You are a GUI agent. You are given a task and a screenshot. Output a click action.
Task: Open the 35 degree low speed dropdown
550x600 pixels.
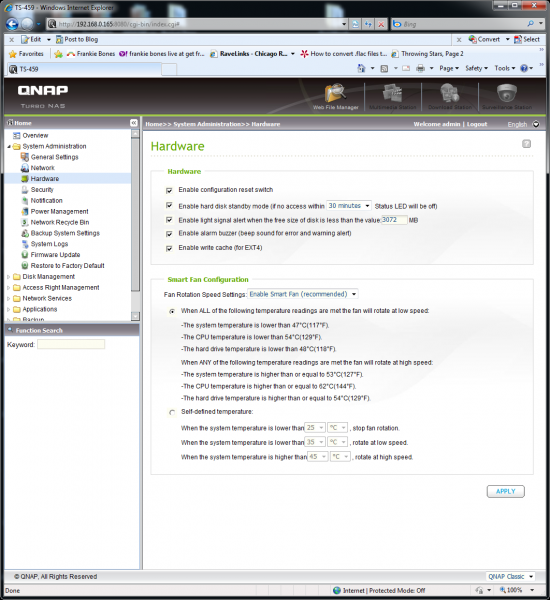[315, 442]
